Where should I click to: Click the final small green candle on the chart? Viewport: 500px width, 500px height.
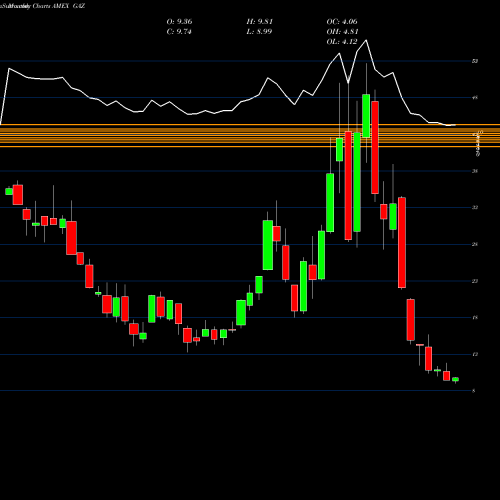click(x=455, y=379)
